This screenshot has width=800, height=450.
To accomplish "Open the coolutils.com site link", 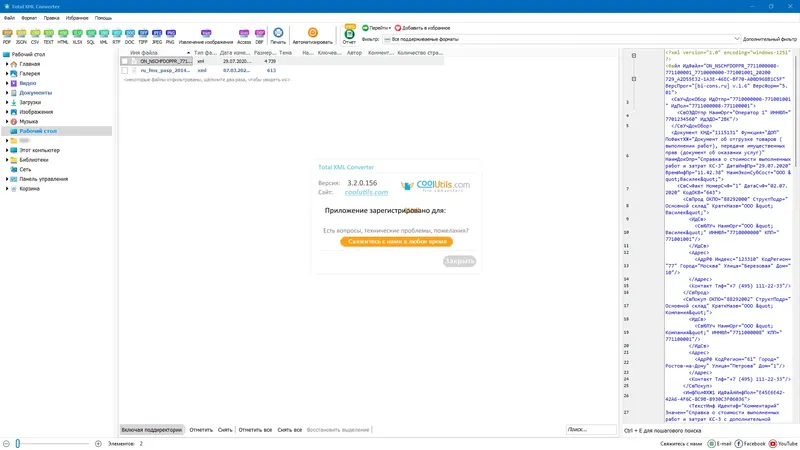I will click(x=366, y=192).
